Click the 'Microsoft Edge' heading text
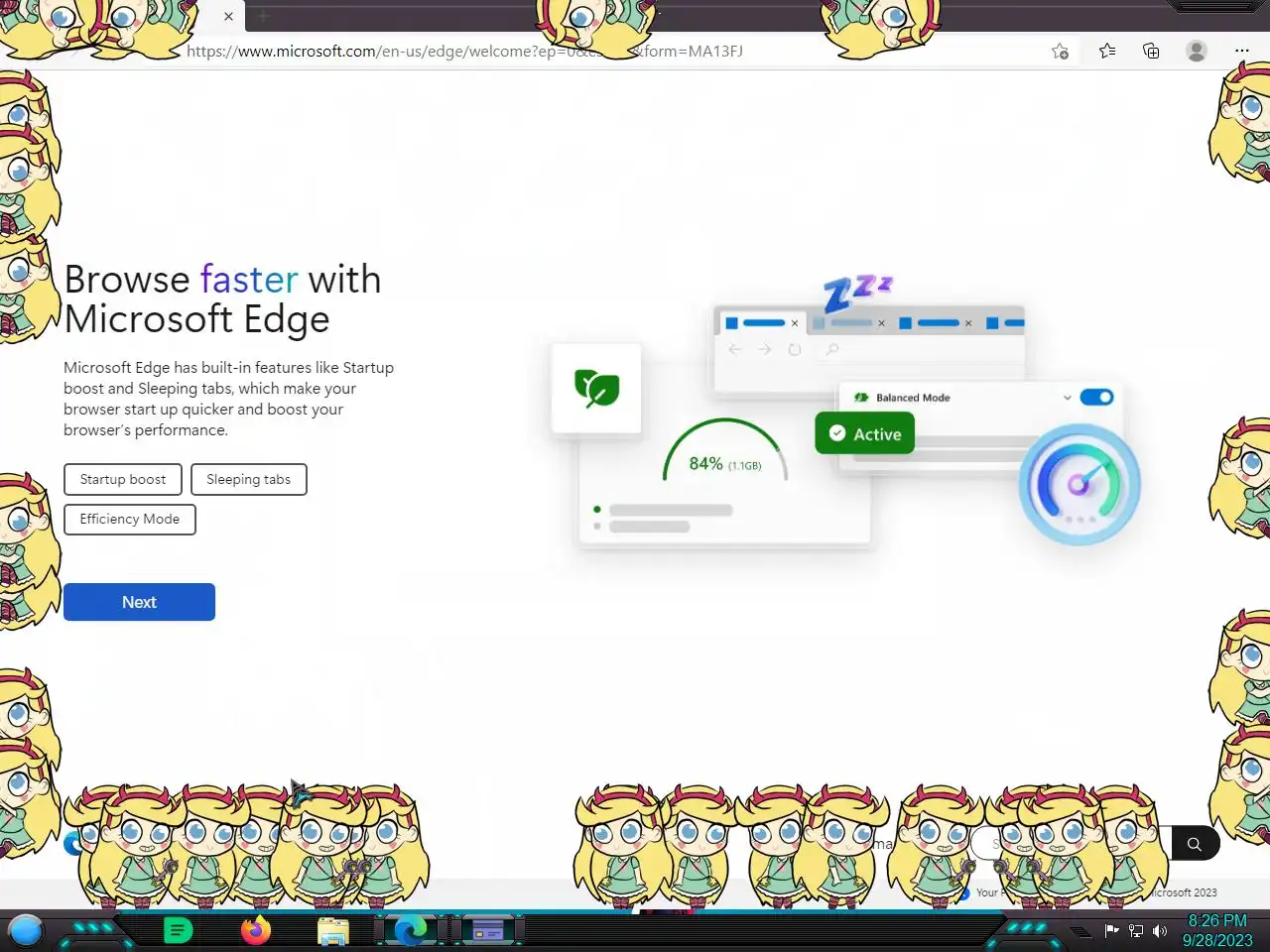This screenshot has width=1270, height=952. click(196, 319)
